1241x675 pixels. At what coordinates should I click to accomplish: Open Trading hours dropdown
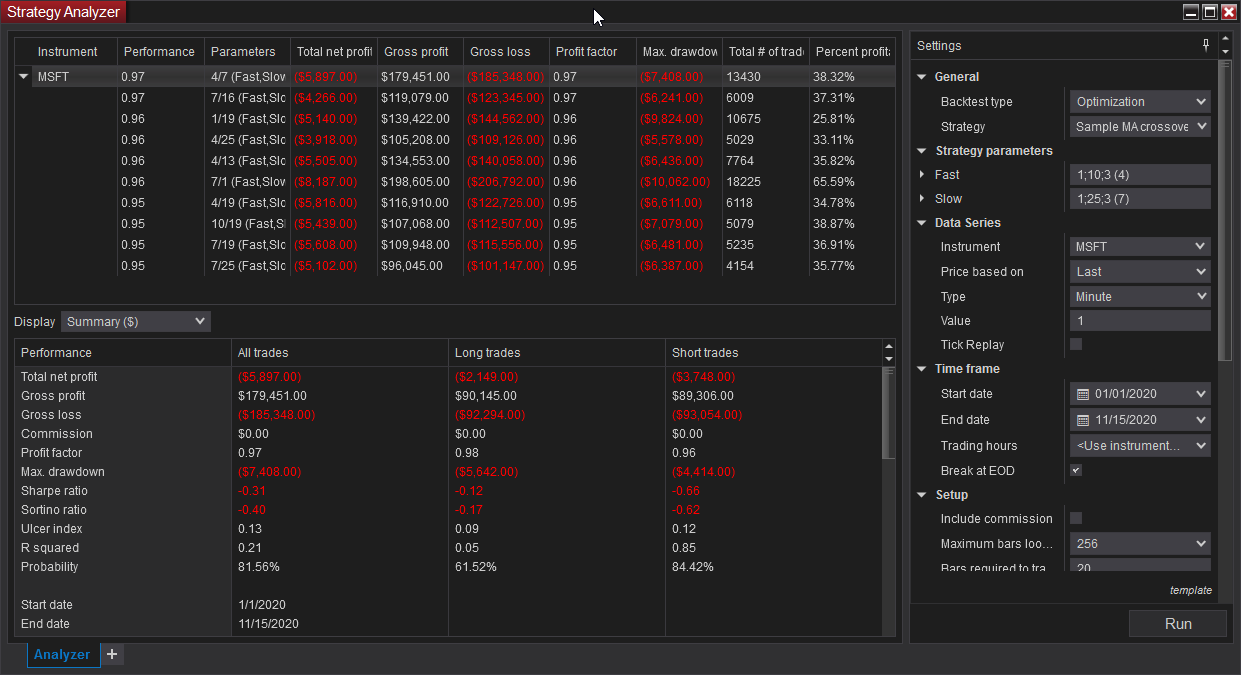pyautogui.click(x=1140, y=446)
